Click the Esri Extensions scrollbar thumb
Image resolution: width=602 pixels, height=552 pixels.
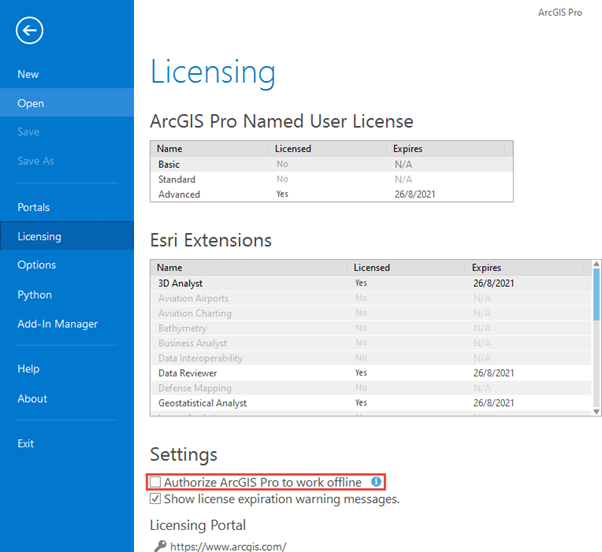[x=596, y=294]
